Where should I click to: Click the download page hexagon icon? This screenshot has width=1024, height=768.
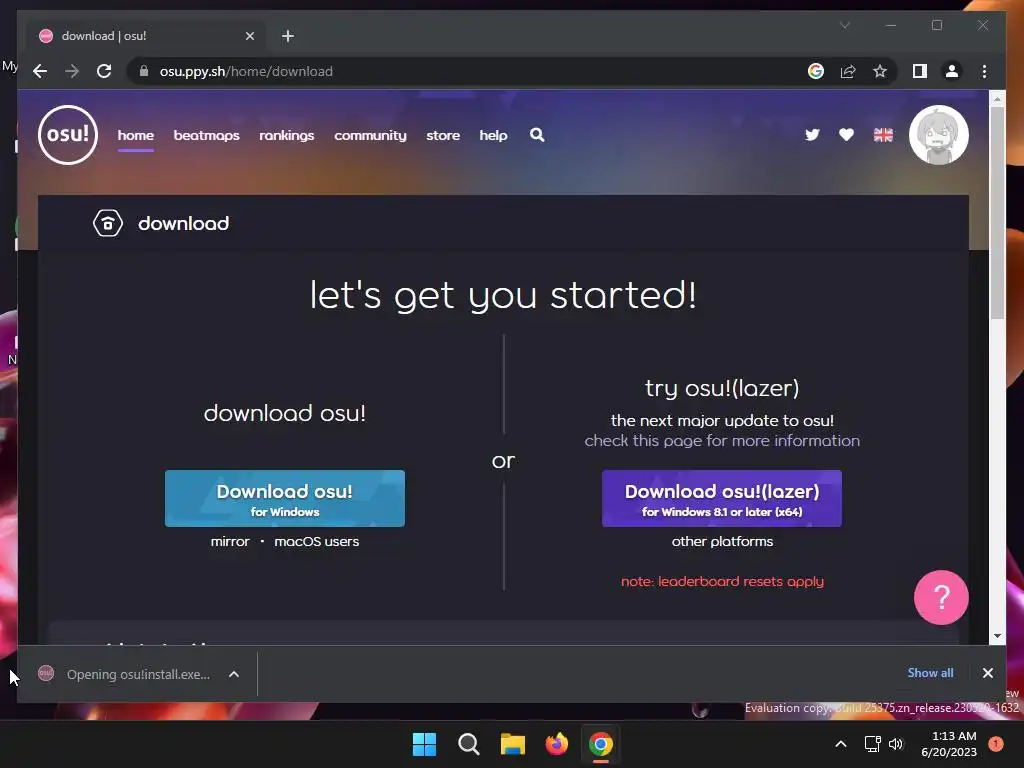pyautogui.click(x=108, y=223)
